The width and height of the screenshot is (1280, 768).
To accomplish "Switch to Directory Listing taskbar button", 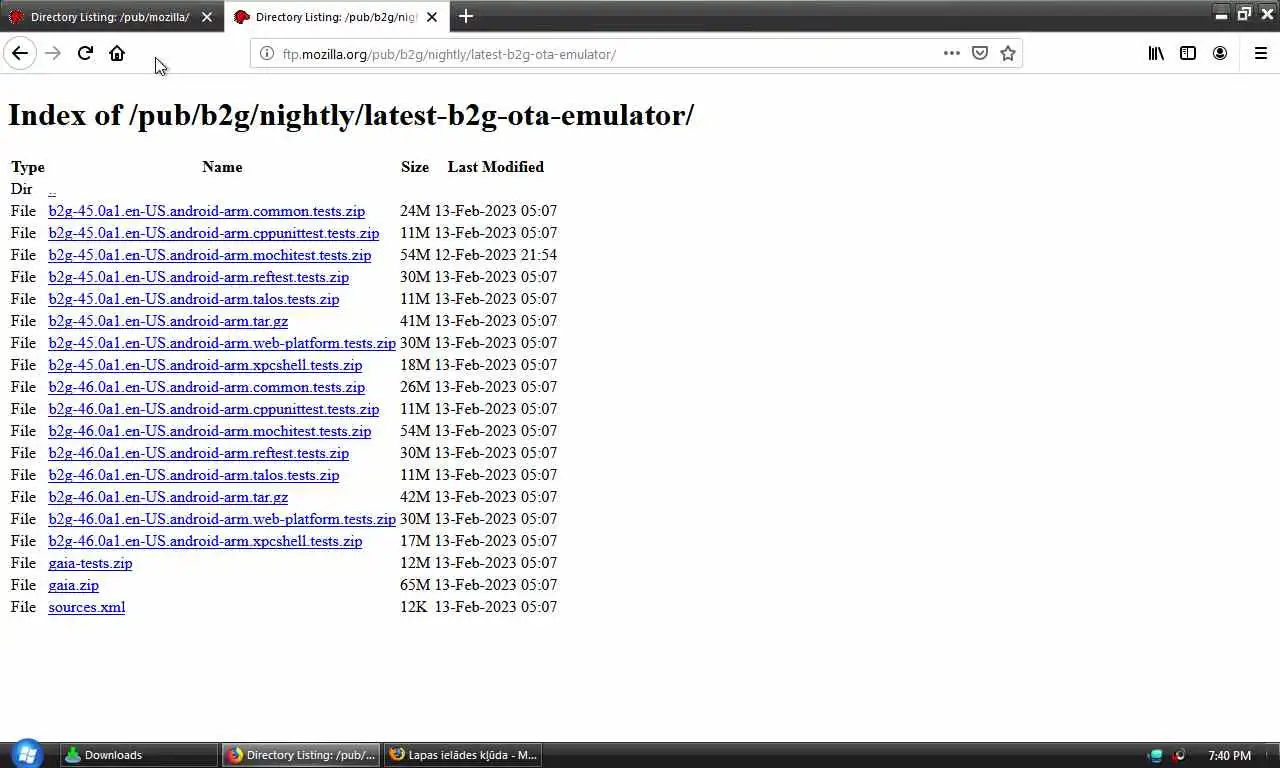I will pos(300,755).
